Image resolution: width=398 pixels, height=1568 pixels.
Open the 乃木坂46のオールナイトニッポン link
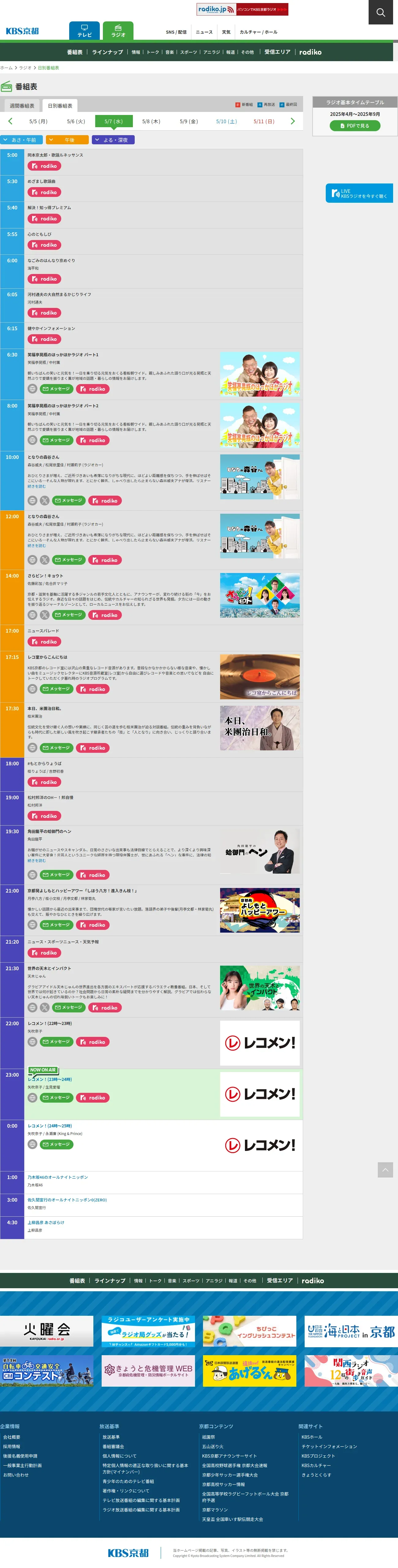click(57, 1177)
